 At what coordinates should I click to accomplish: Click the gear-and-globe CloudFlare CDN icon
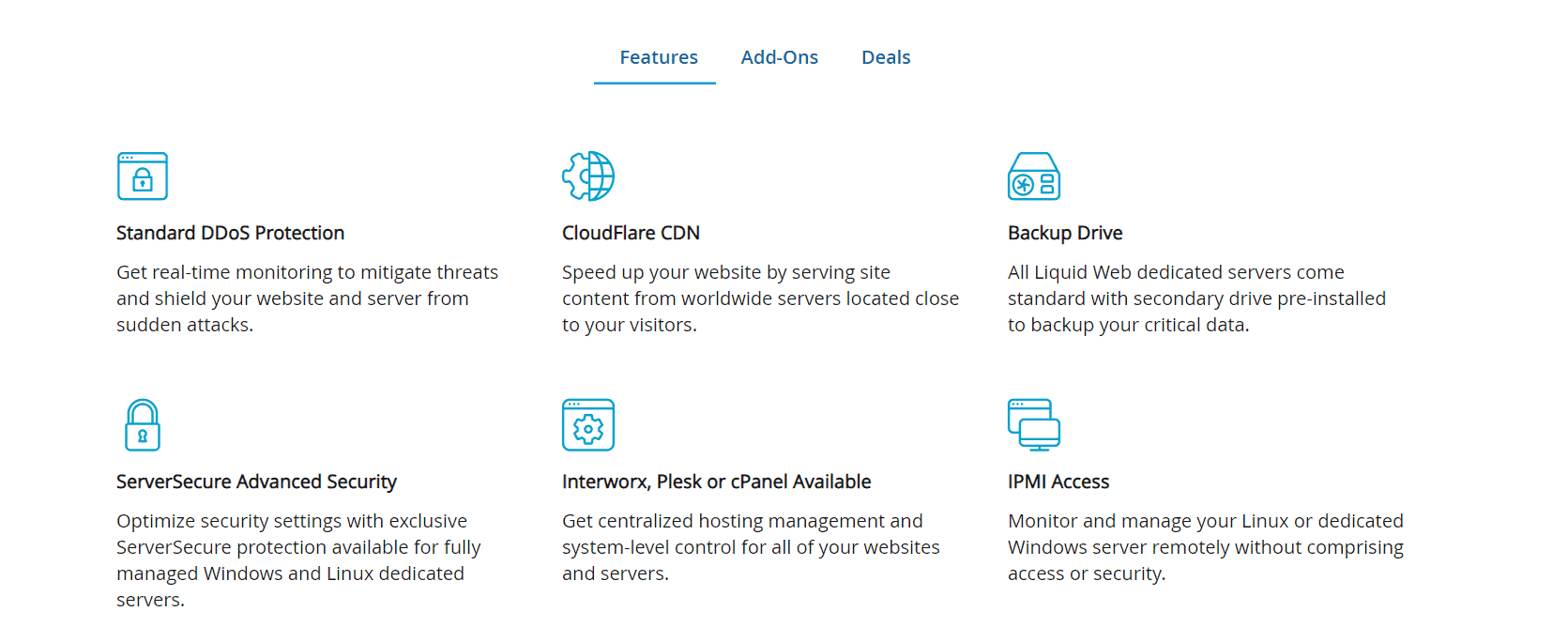[588, 176]
